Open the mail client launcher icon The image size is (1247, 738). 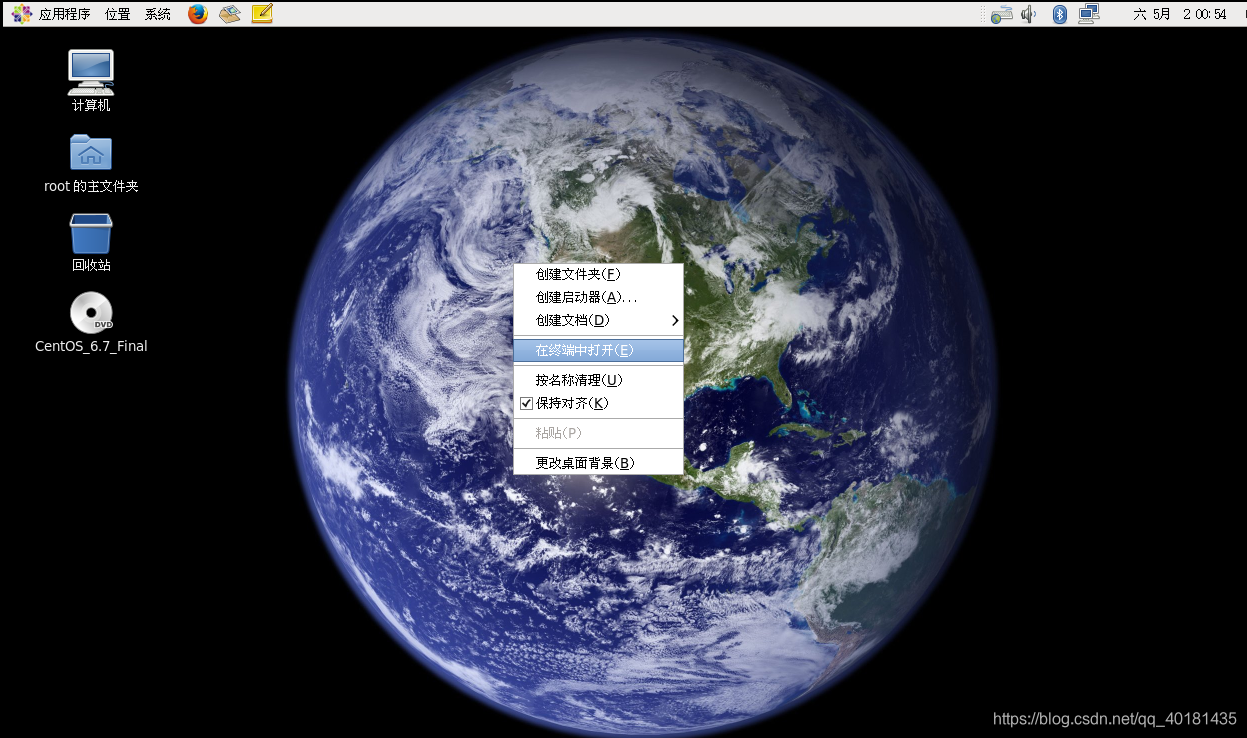click(230, 14)
